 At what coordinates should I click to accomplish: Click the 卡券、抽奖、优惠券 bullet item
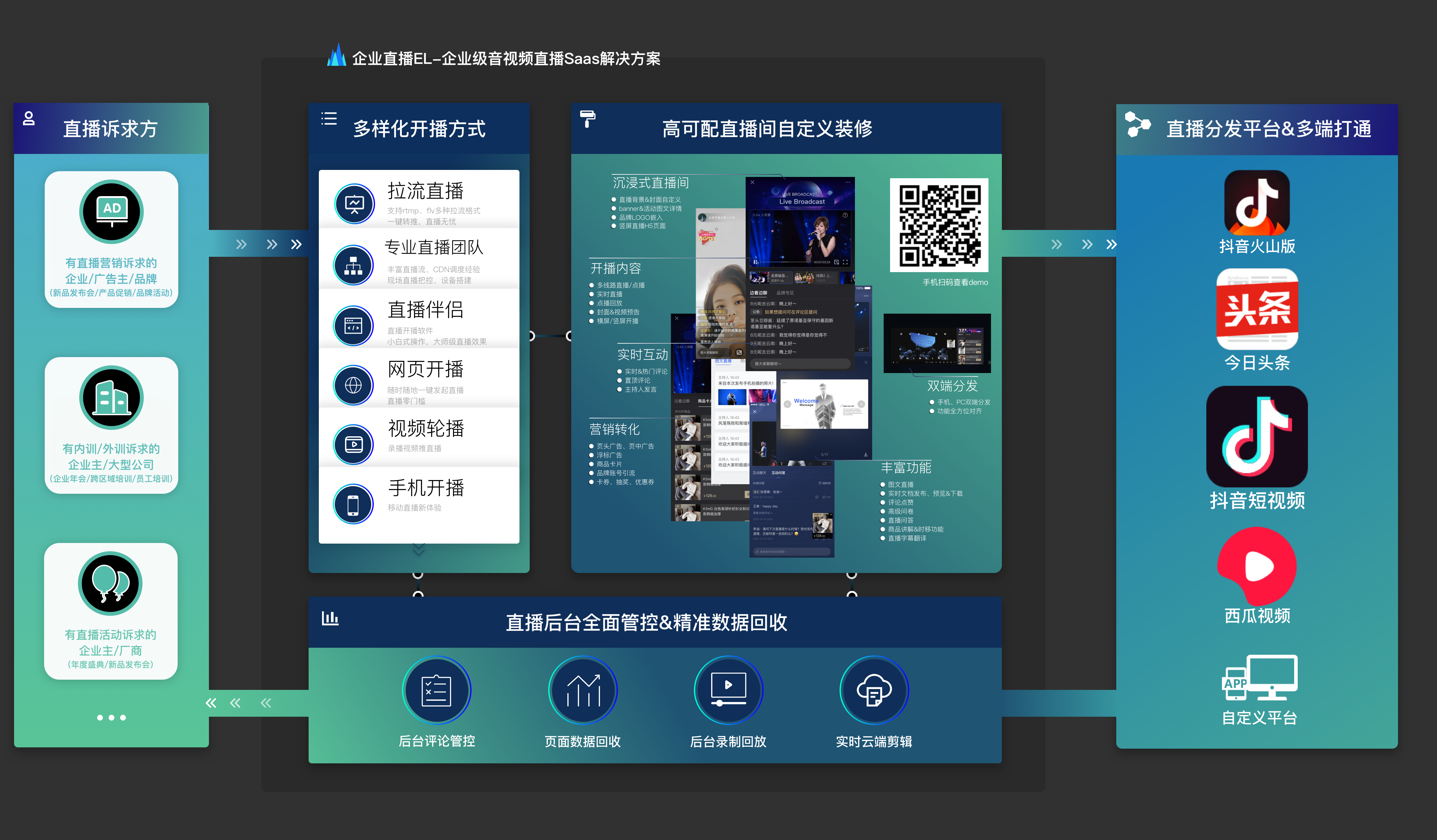[621, 482]
